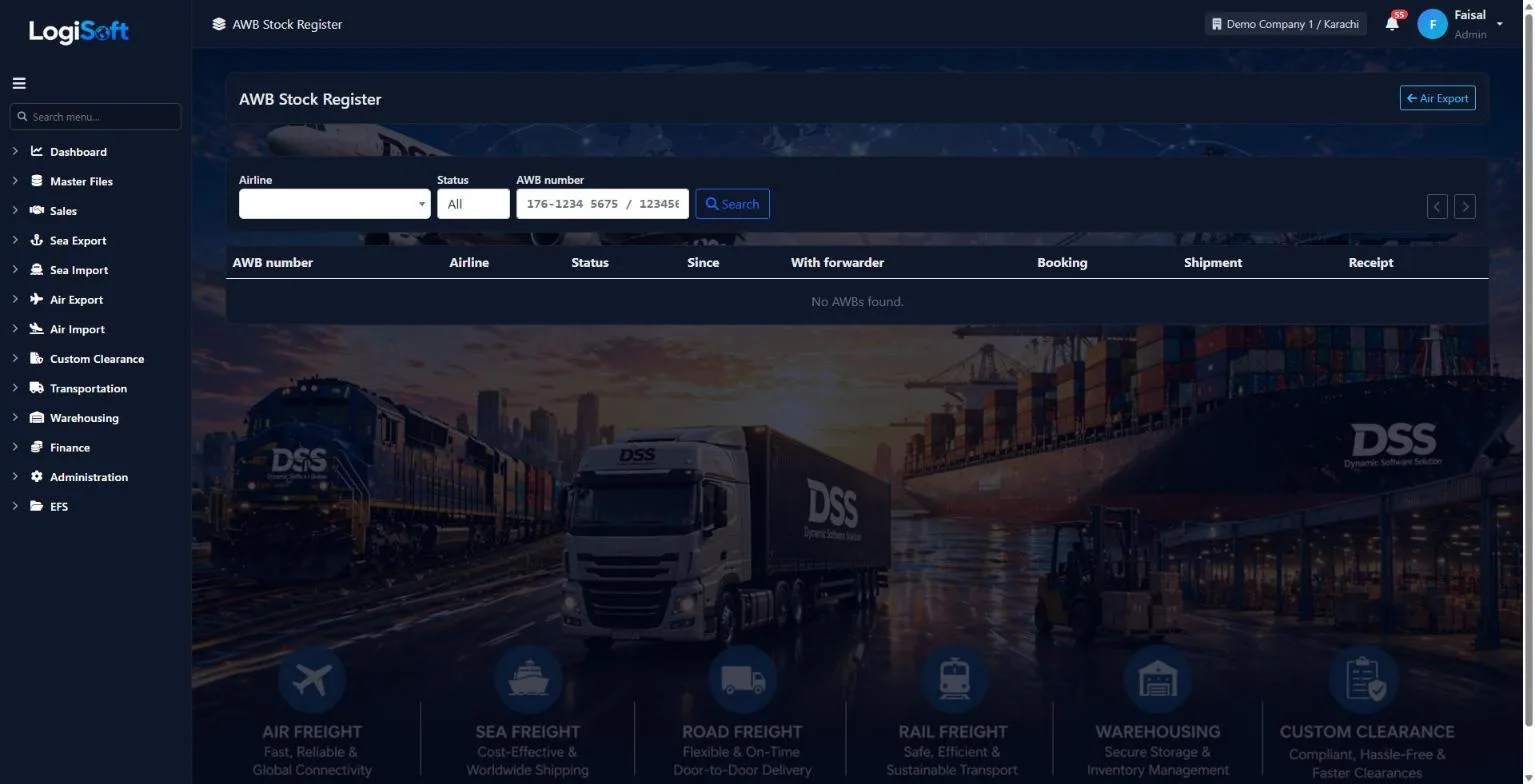The image size is (1535, 784).
Task: Click the Finance menu icon
Action: (x=37, y=447)
